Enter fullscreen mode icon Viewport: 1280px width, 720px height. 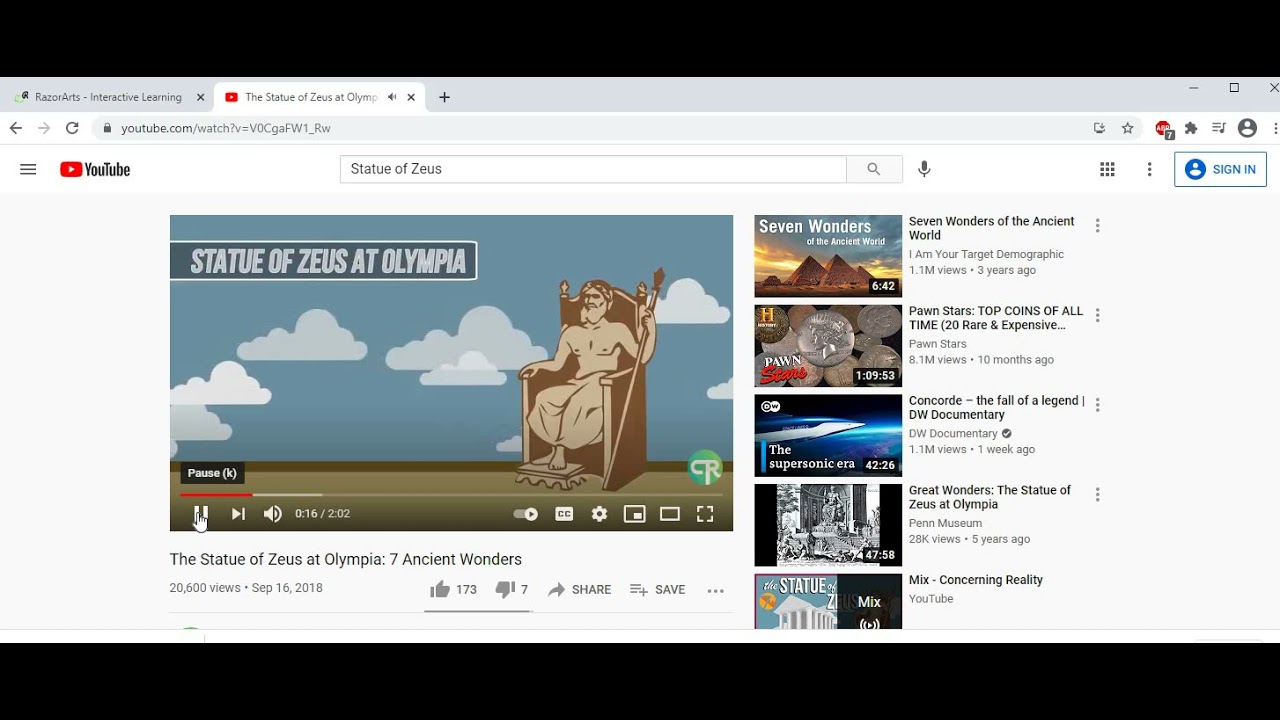pos(705,514)
